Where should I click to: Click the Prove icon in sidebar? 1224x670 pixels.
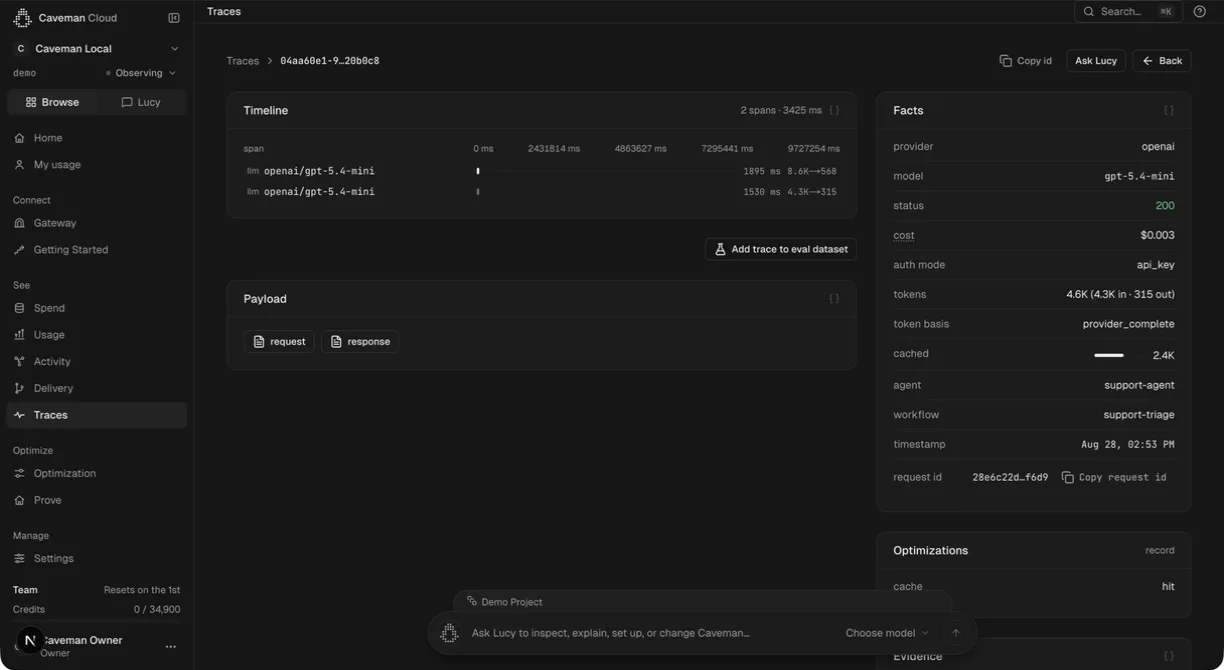tap(19, 500)
